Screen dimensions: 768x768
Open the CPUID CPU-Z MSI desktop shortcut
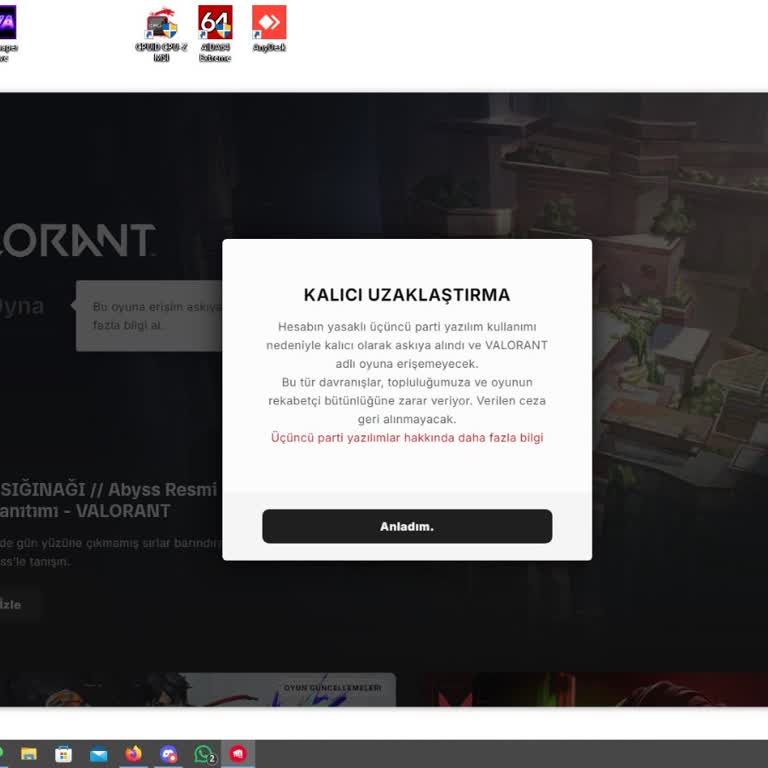pos(161,33)
